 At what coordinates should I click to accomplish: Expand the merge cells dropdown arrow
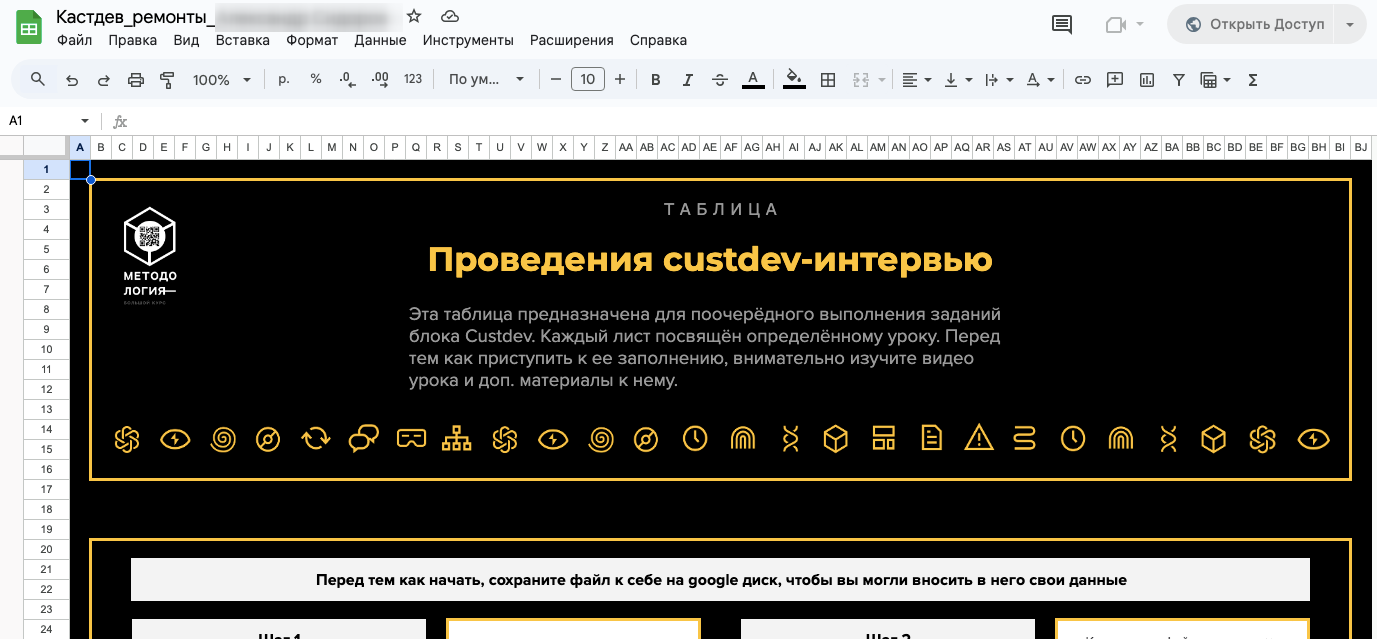point(881,80)
